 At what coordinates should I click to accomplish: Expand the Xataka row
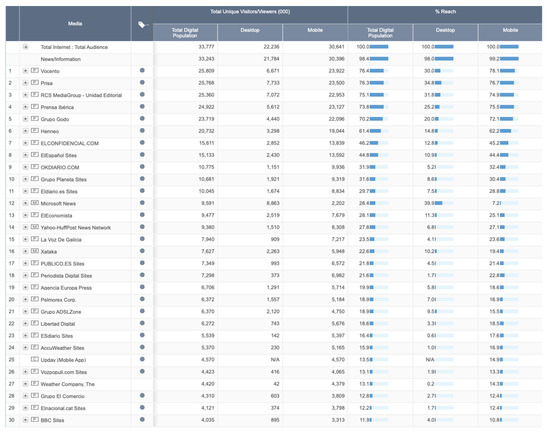tap(25, 252)
